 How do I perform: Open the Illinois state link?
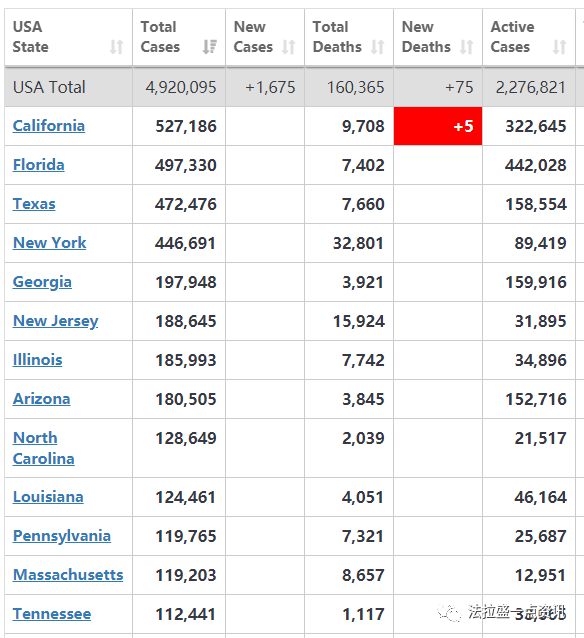37,360
